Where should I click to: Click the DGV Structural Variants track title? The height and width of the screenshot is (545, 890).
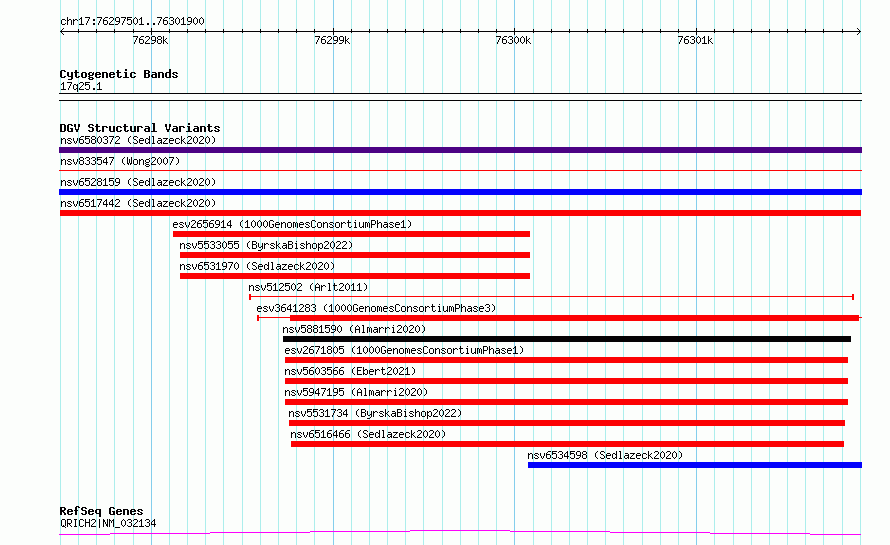click(x=140, y=128)
